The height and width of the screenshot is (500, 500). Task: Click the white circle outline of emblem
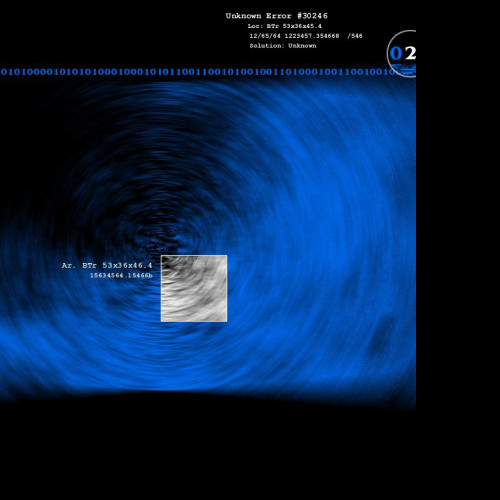tap(389, 53)
